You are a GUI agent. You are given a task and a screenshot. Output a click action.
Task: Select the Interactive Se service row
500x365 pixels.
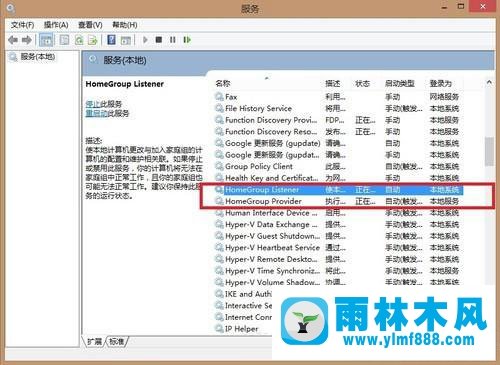coord(244,306)
